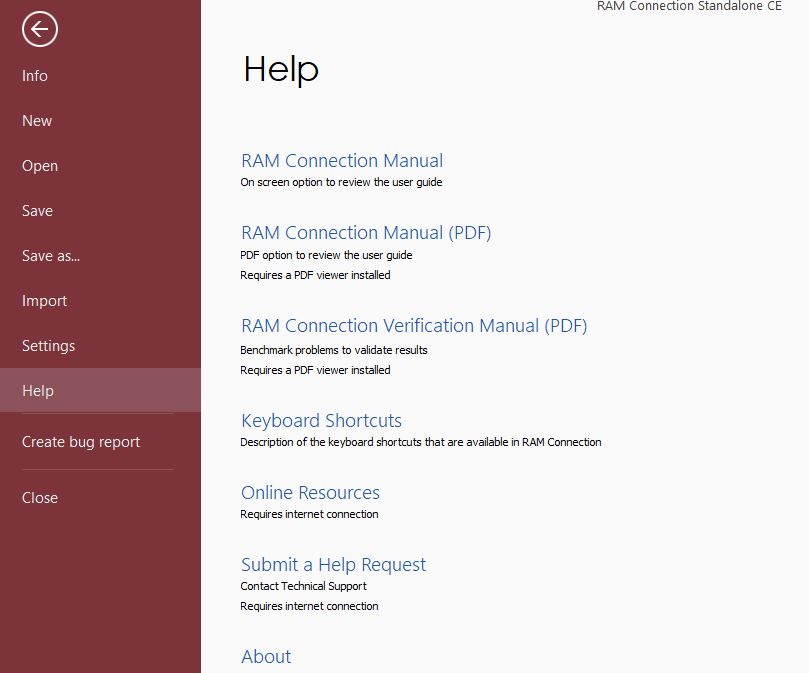Viewport: 809px width, 673px height.
Task: Click Save in the sidebar
Action: click(x=37, y=211)
